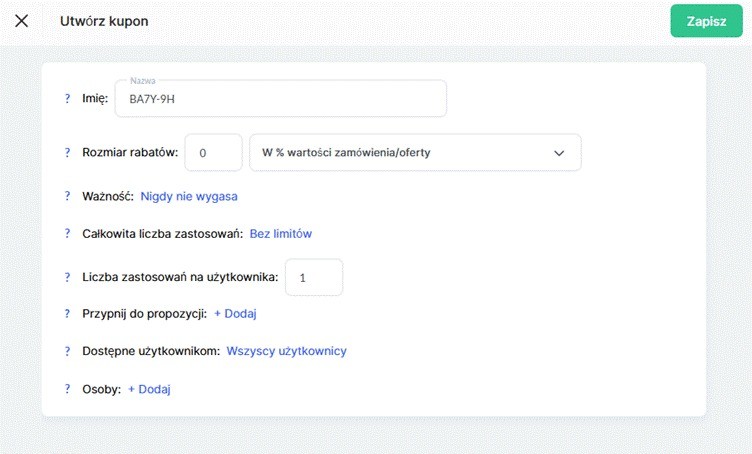Click + Dodaj next to Przypnij do propozycji
This screenshot has height=454, width=752.
235,313
